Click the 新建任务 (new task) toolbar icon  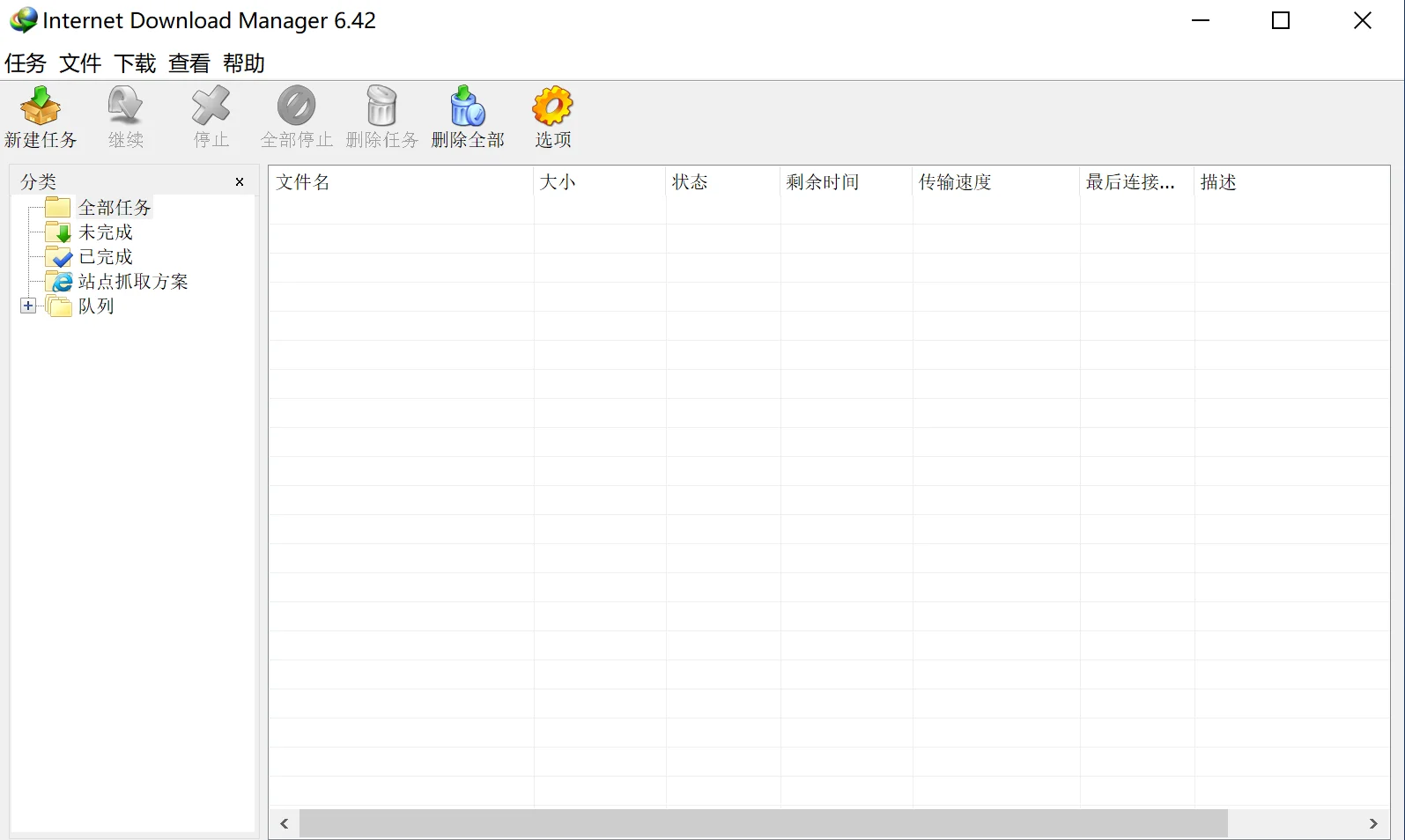click(41, 107)
